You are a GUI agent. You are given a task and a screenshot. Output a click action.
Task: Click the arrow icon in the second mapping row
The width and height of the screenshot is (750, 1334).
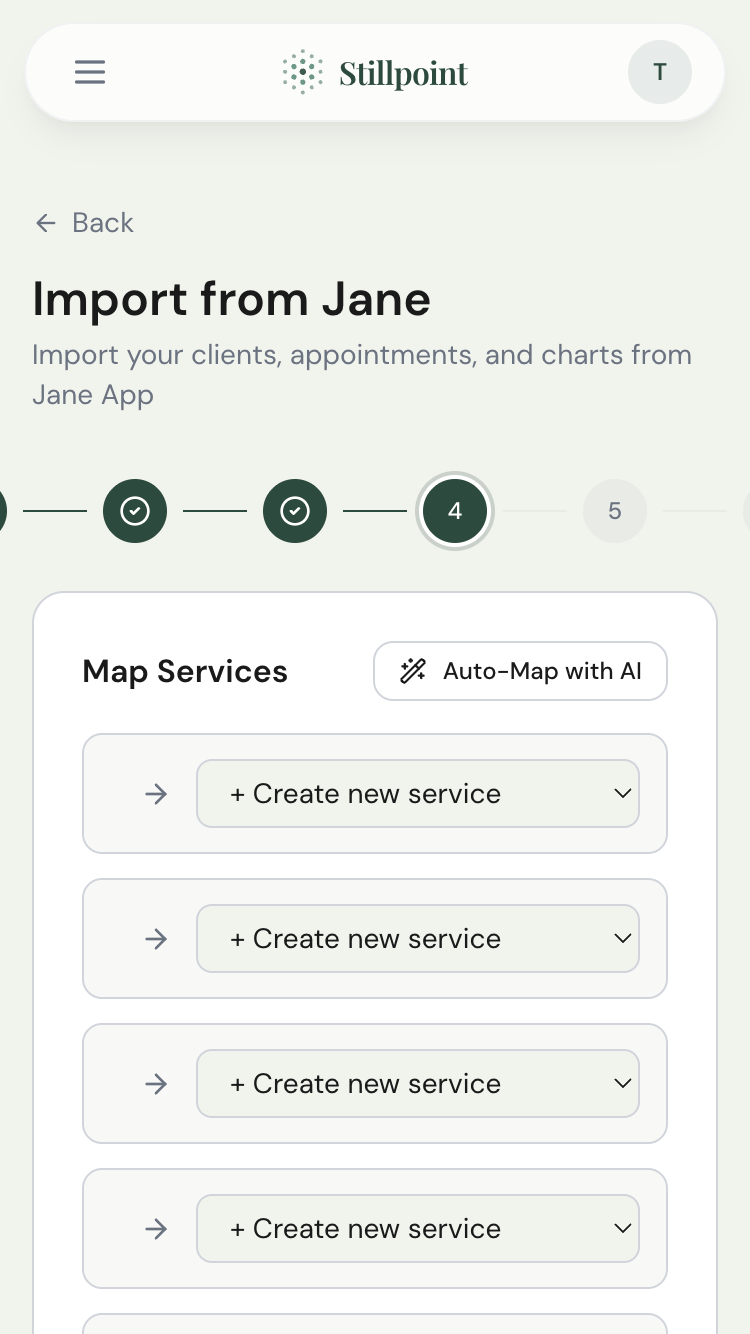[x=156, y=938]
